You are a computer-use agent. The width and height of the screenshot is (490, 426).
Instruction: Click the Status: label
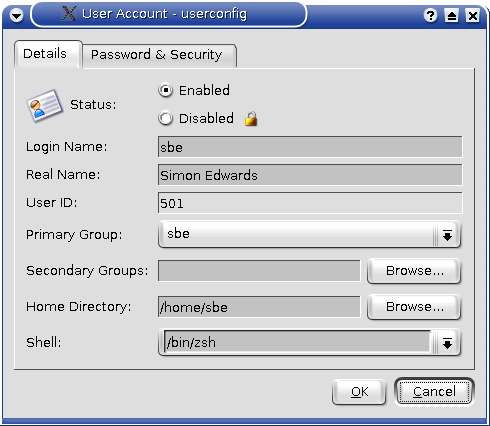pyautogui.click(x=93, y=105)
